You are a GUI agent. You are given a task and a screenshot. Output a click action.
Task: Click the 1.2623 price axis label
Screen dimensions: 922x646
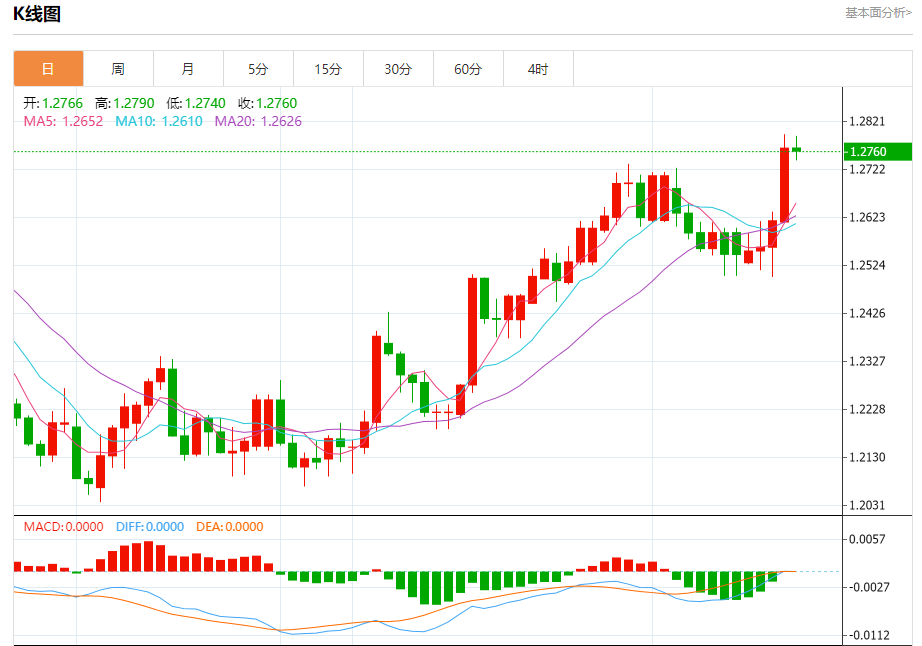click(x=867, y=217)
